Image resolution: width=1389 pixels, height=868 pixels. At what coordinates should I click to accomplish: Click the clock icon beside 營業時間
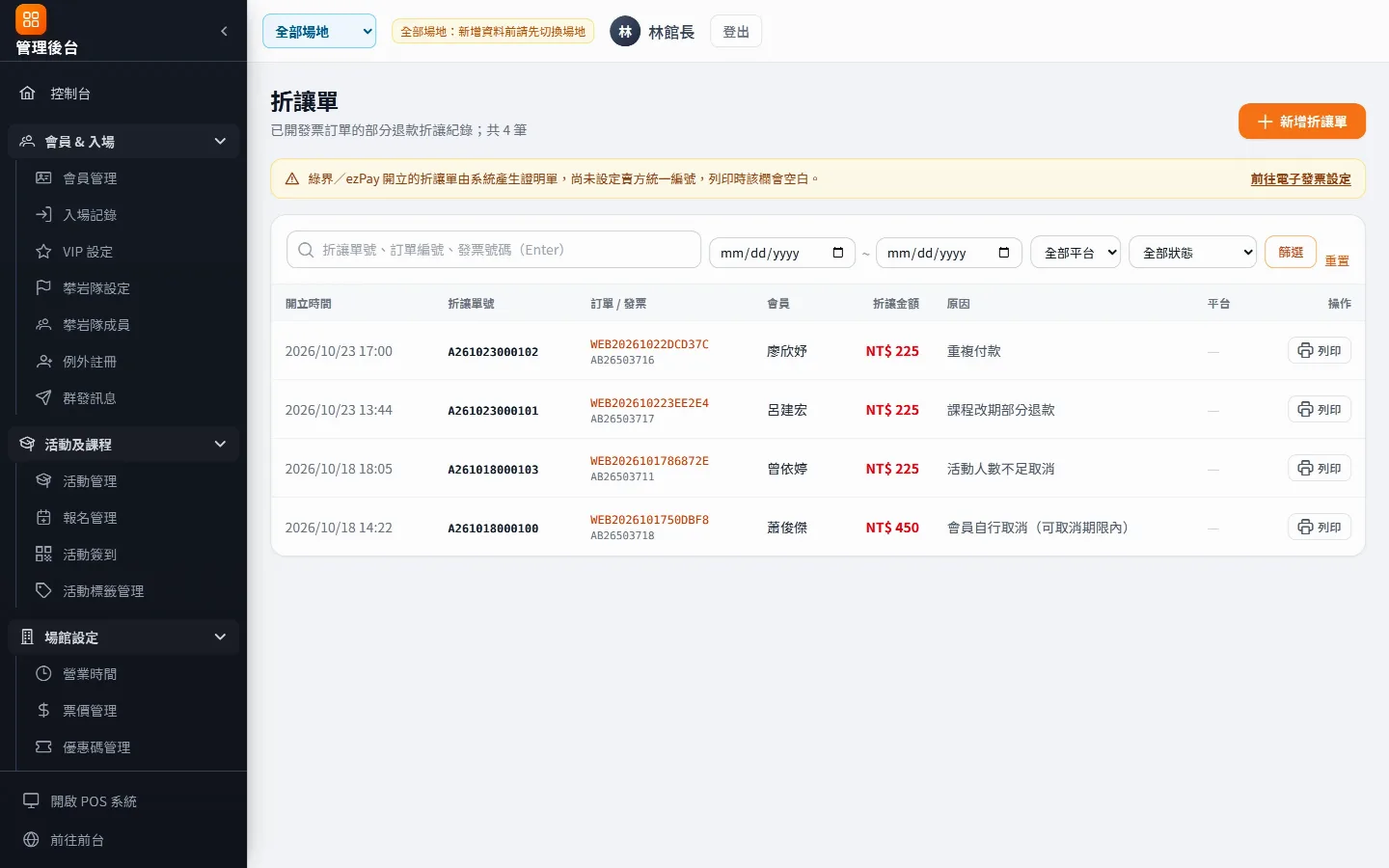tap(43, 673)
